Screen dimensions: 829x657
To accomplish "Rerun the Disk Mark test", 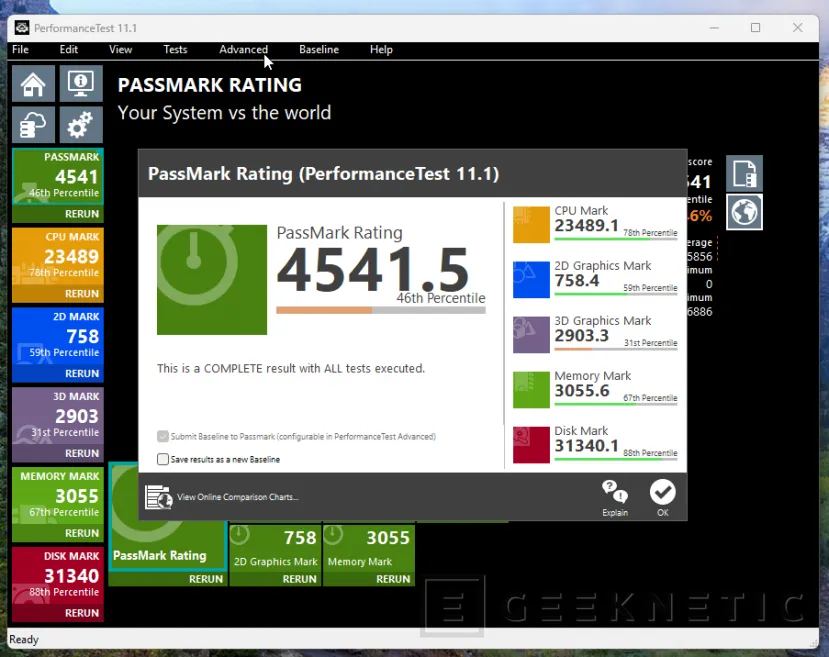I will (x=81, y=613).
